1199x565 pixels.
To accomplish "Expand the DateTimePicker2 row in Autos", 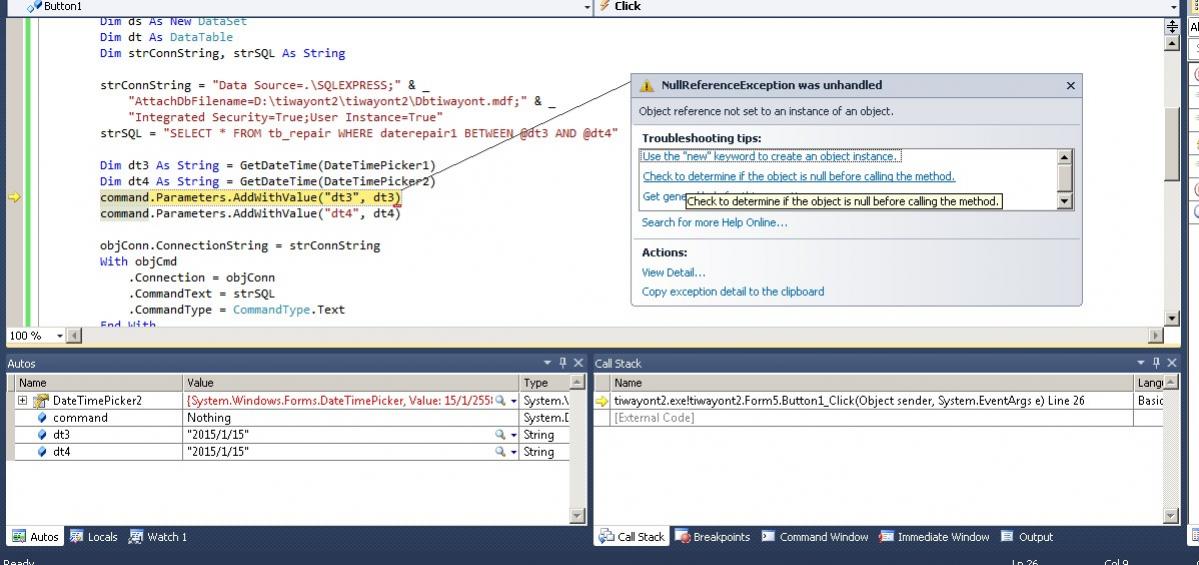I will tap(22, 401).
